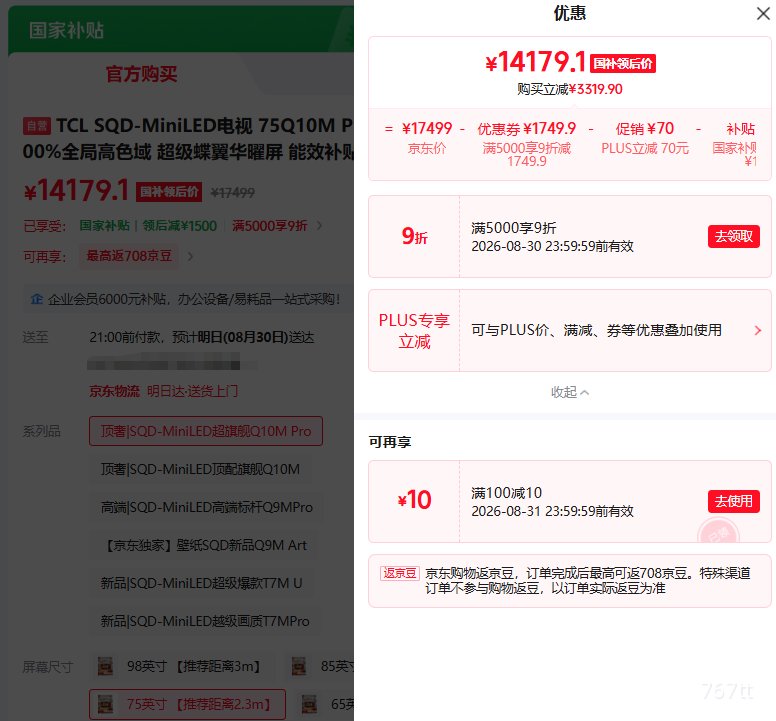Click the 自营 badge on the title
Screen dimensions: 776x721
coord(37,126)
